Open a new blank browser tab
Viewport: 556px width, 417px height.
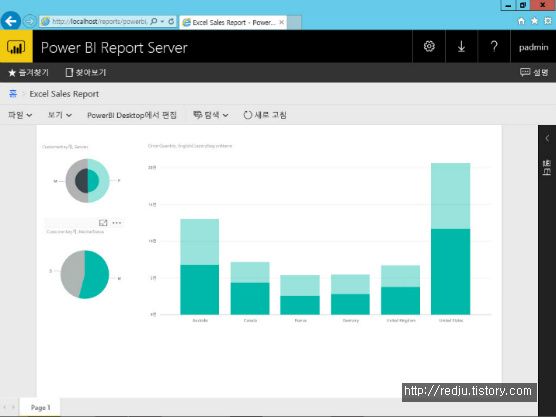pyautogui.click(x=294, y=22)
